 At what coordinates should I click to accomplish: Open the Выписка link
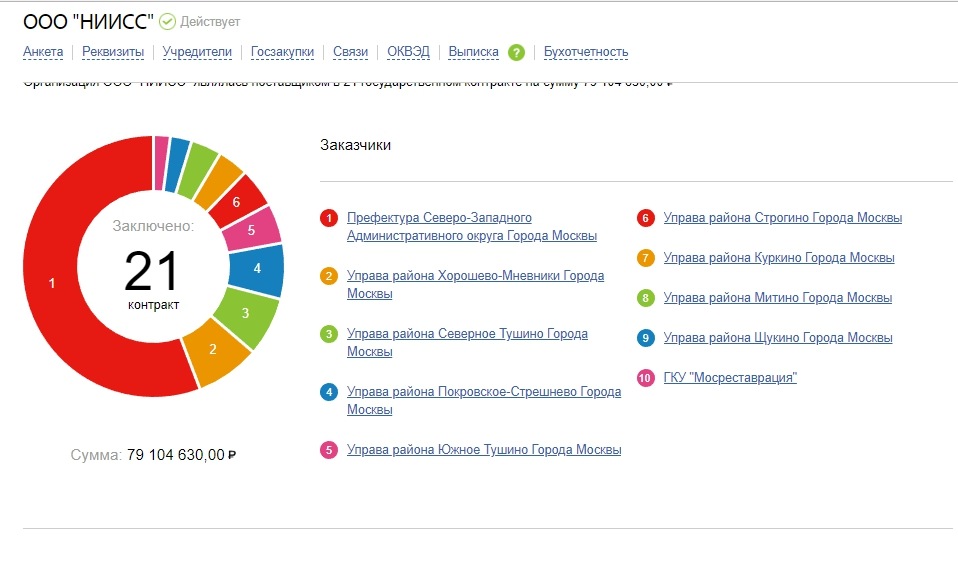click(x=474, y=52)
